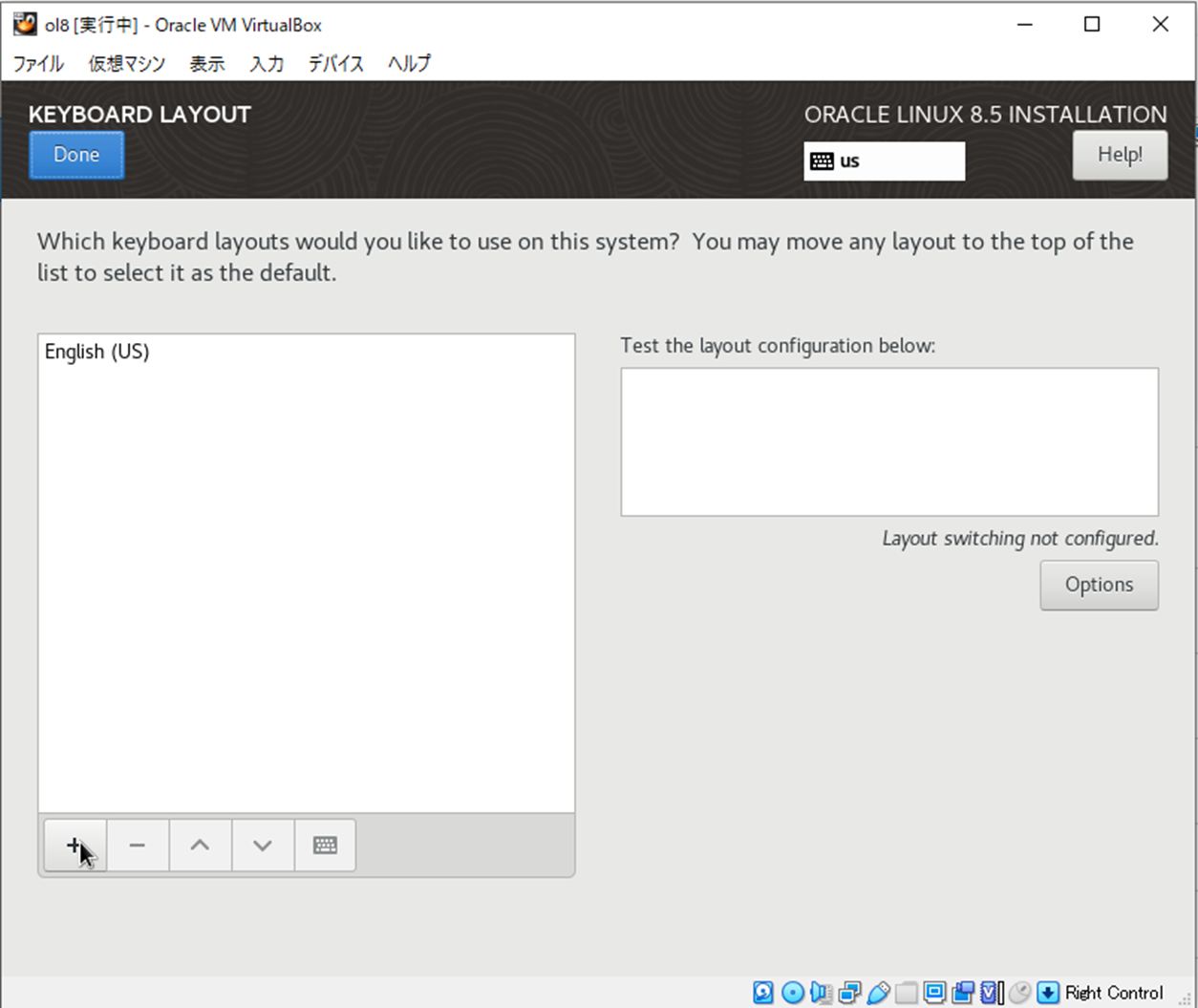Image resolution: width=1198 pixels, height=1008 pixels.
Task: Open the デバイス menu
Action: pos(335,64)
